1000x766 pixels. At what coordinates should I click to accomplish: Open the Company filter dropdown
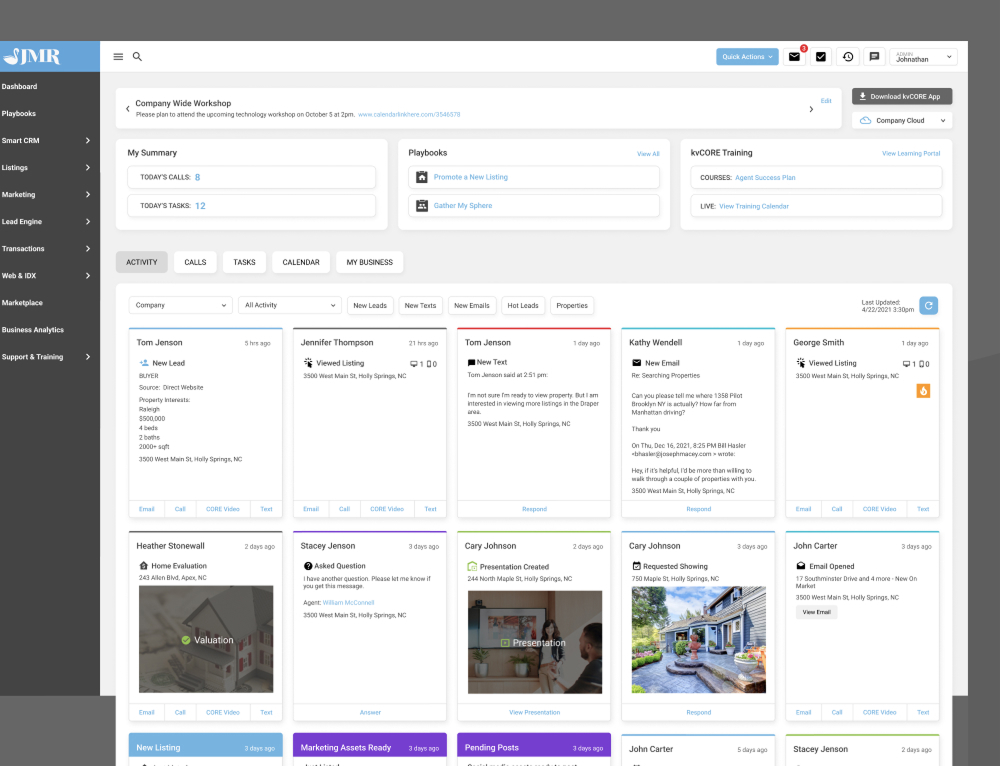tap(180, 306)
